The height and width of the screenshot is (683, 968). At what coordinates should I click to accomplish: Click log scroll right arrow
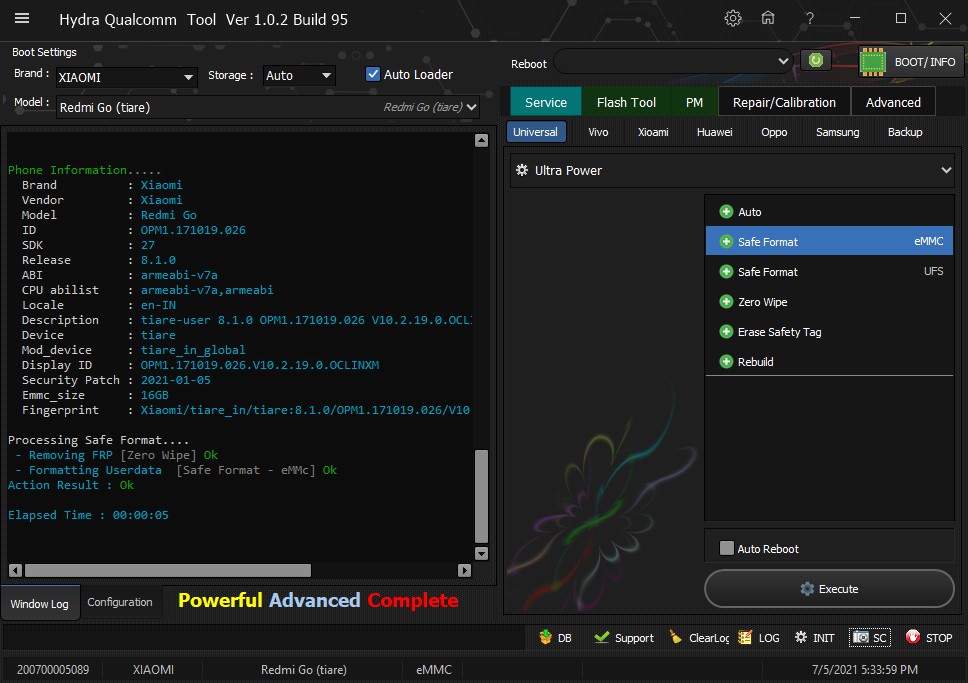click(x=465, y=570)
